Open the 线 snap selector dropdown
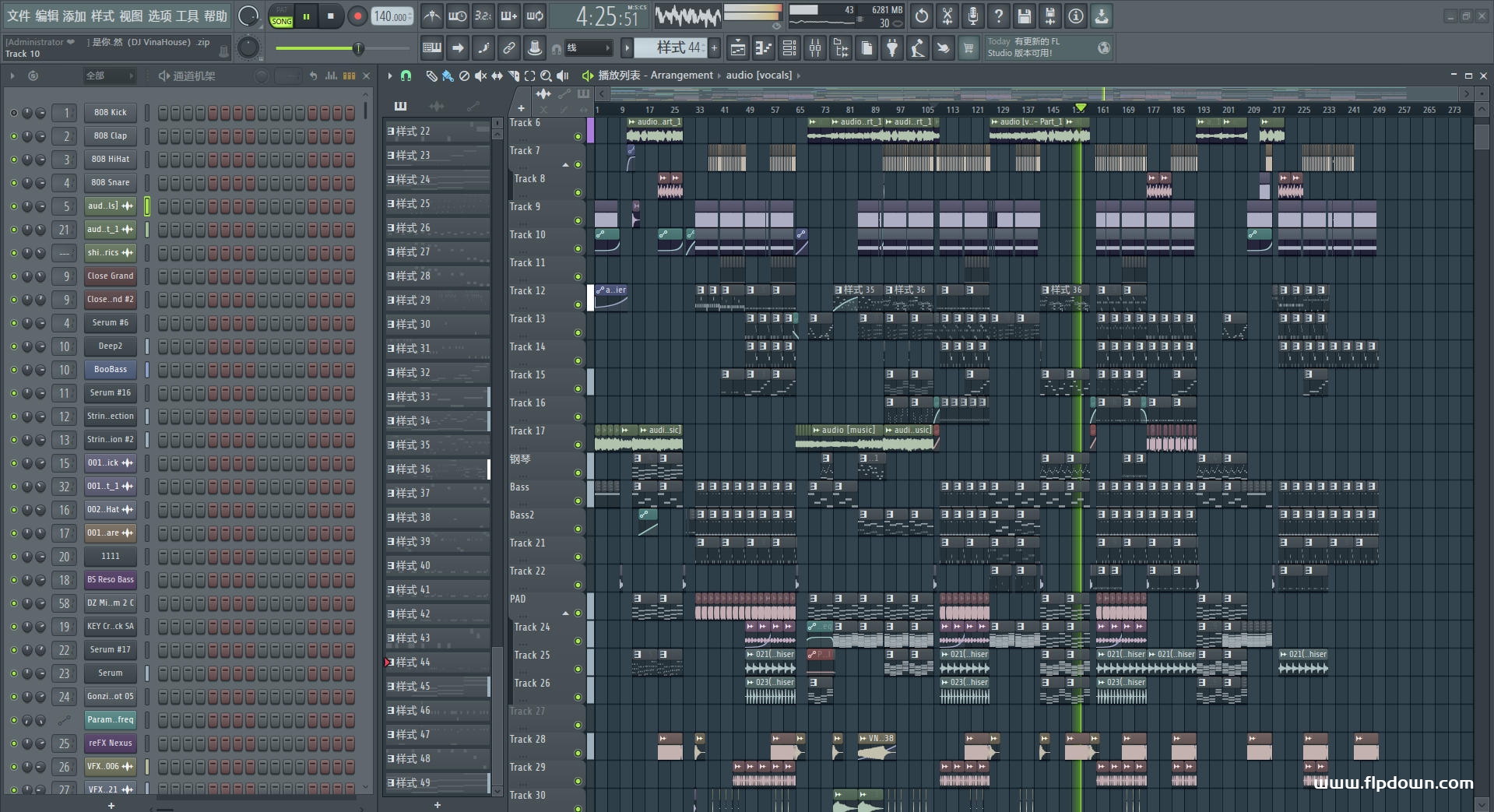The image size is (1494, 812). pyautogui.click(x=587, y=48)
